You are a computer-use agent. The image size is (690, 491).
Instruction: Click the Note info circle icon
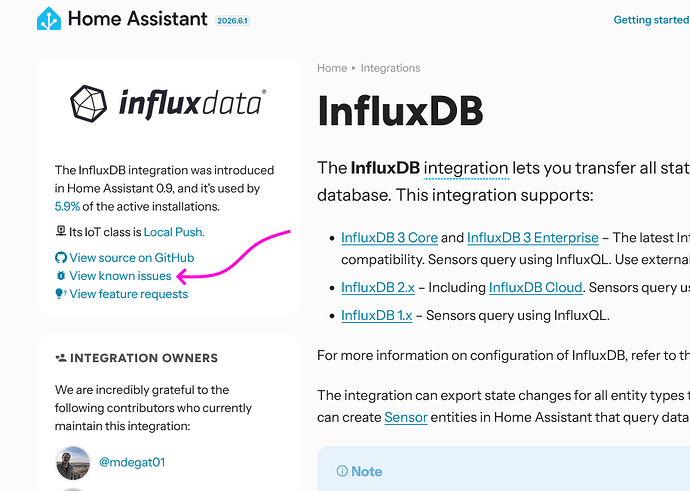tap(342, 471)
